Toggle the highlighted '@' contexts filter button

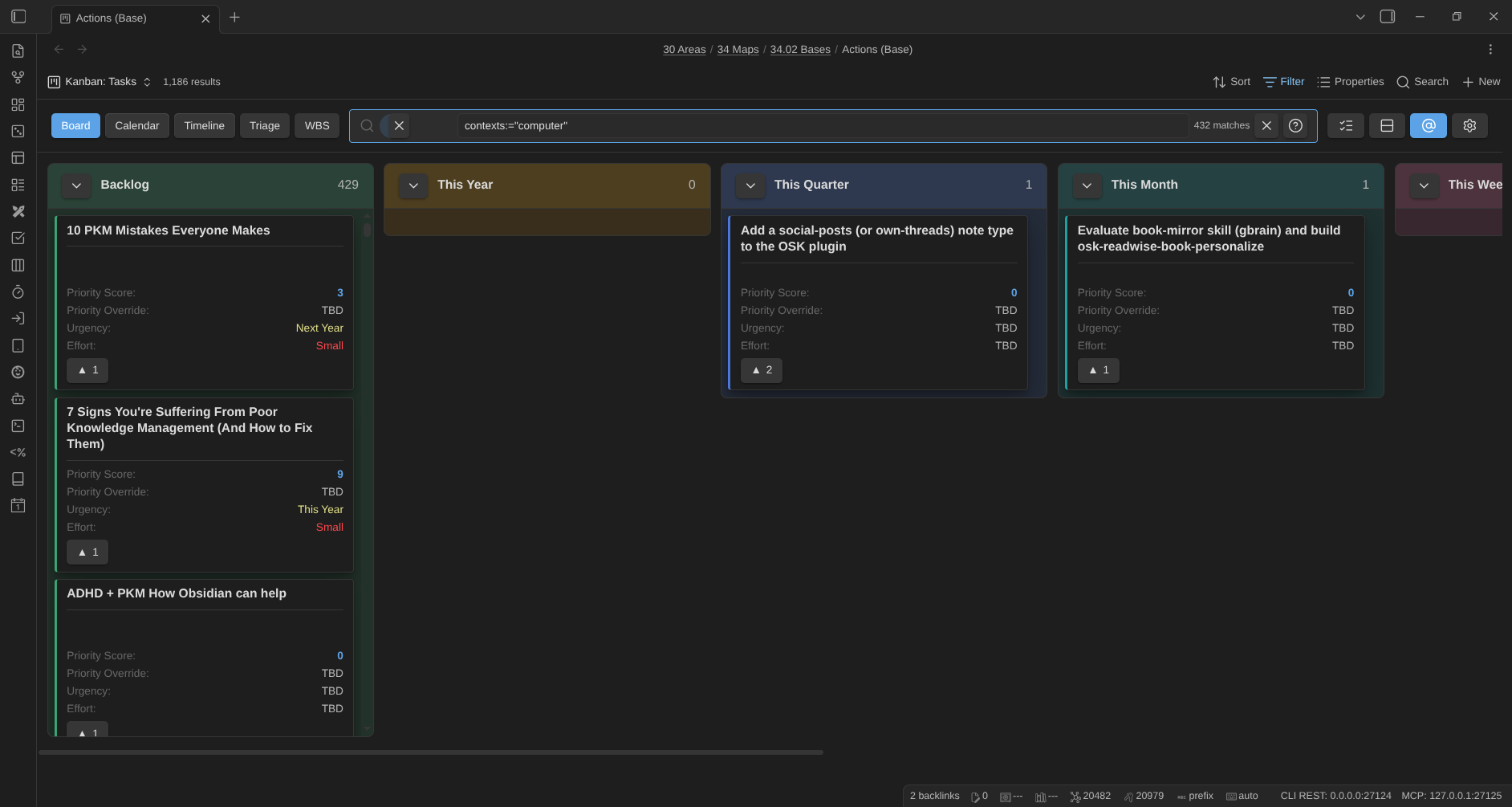tap(1429, 125)
